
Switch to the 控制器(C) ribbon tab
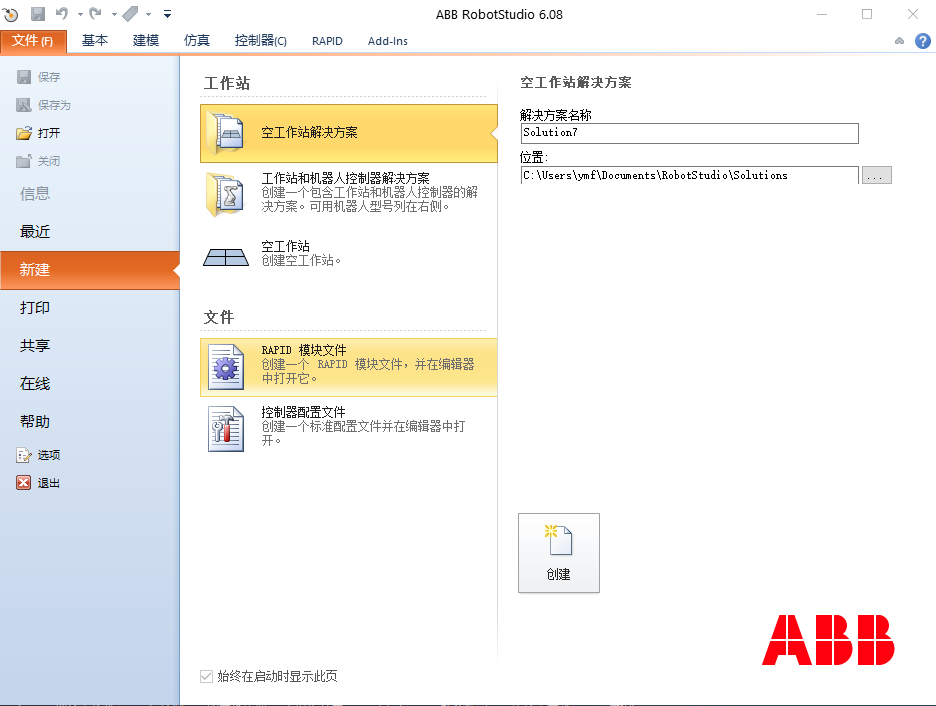[x=260, y=41]
